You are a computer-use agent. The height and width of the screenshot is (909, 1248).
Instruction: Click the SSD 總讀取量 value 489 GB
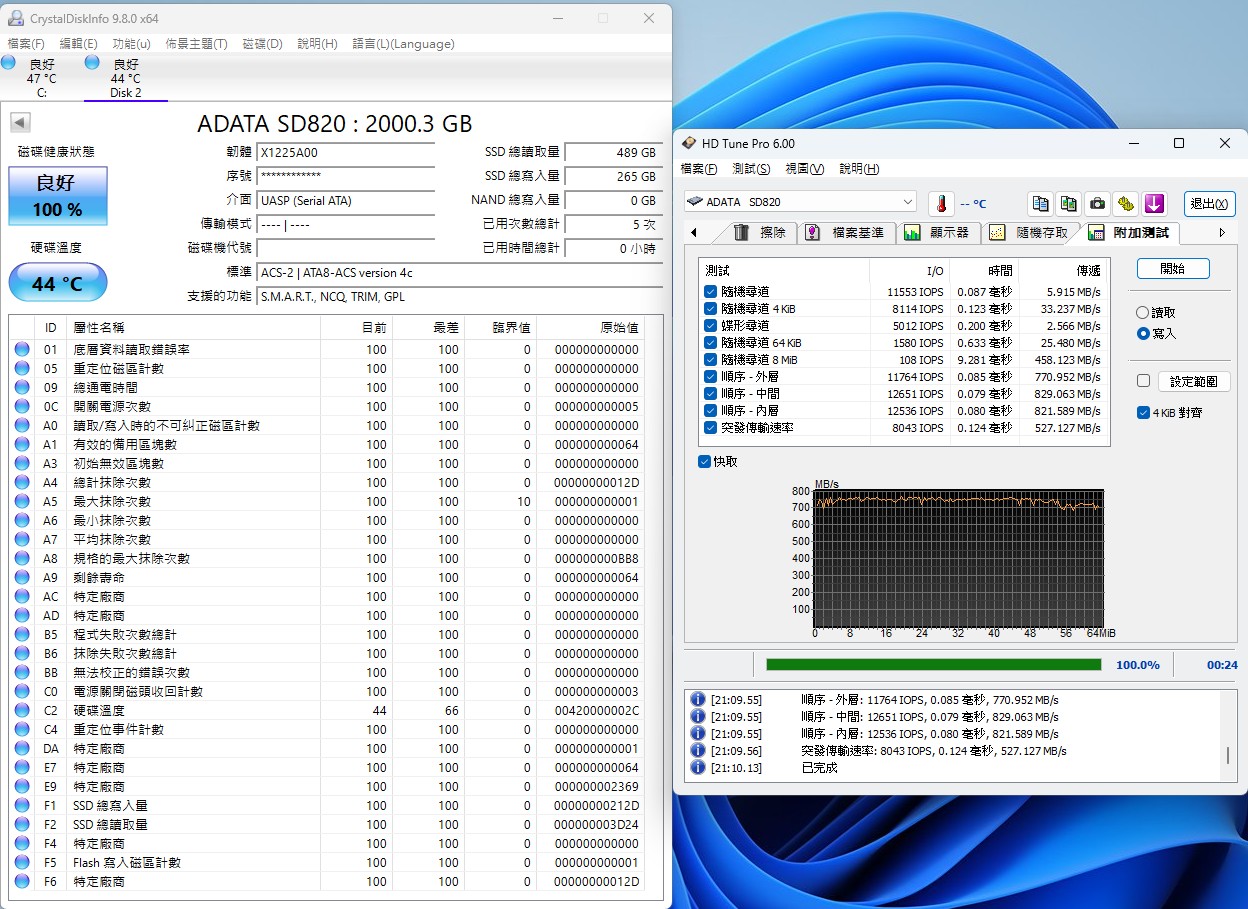click(612, 153)
